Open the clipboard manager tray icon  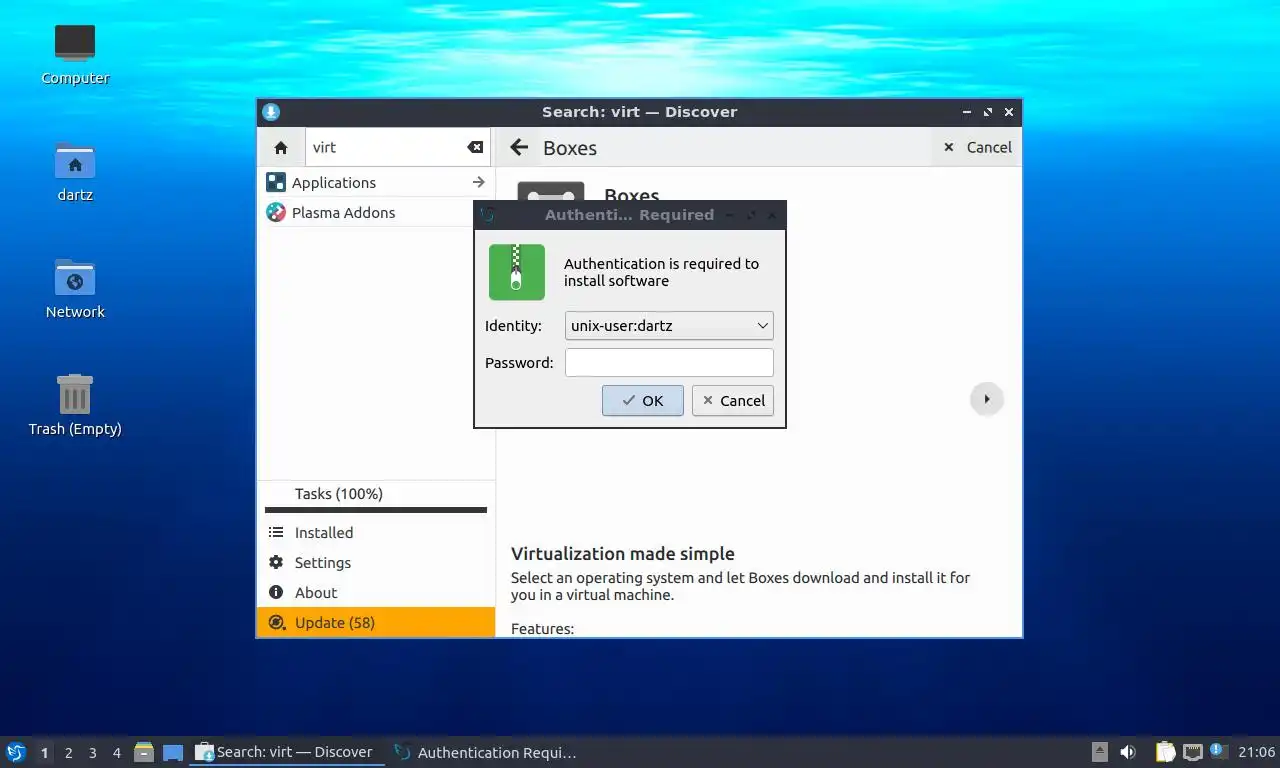coord(1165,752)
